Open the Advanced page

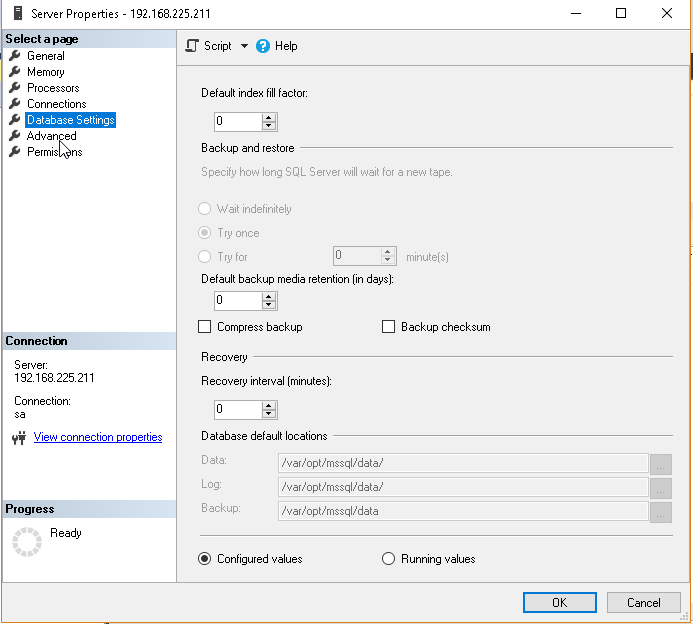coord(51,136)
